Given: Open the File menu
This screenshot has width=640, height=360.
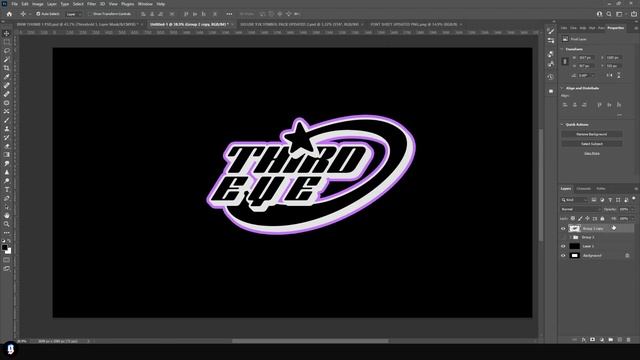Looking at the screenshot, I should point(14,4).
